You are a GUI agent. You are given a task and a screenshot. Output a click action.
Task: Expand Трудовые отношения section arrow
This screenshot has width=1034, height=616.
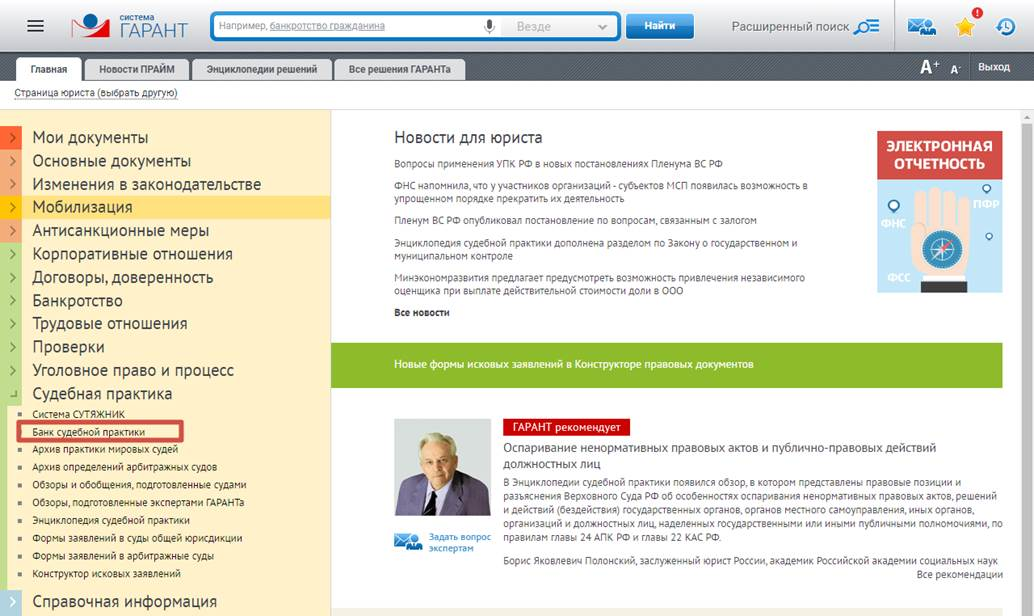[x=11, y=323]
